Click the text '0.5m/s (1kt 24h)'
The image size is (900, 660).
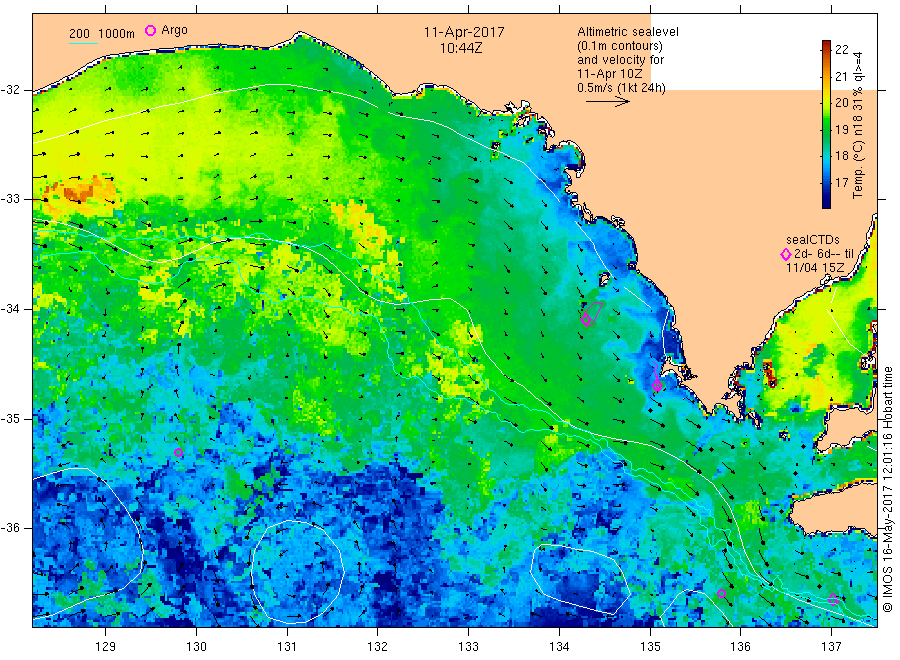[x=621, y=88]
